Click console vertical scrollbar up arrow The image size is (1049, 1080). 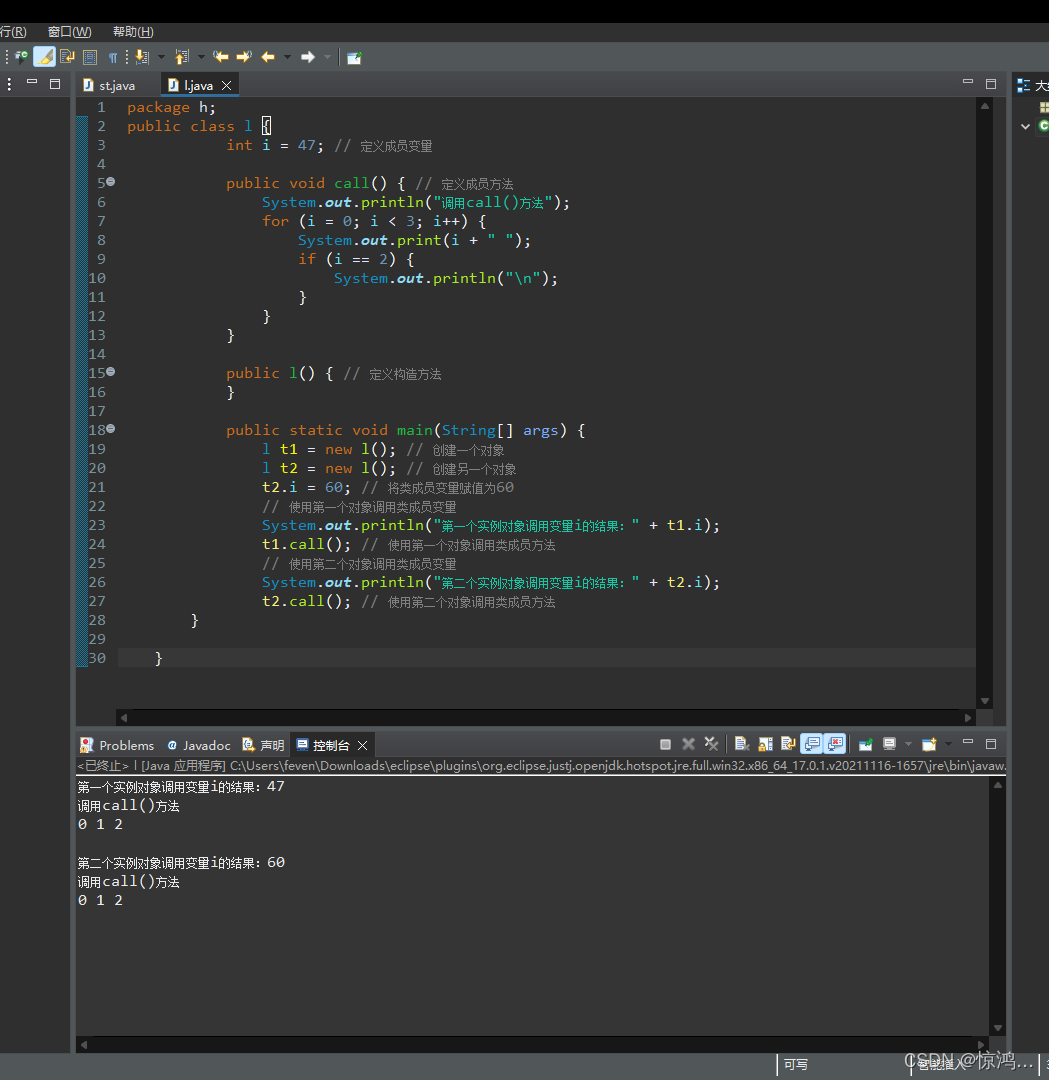998,785
